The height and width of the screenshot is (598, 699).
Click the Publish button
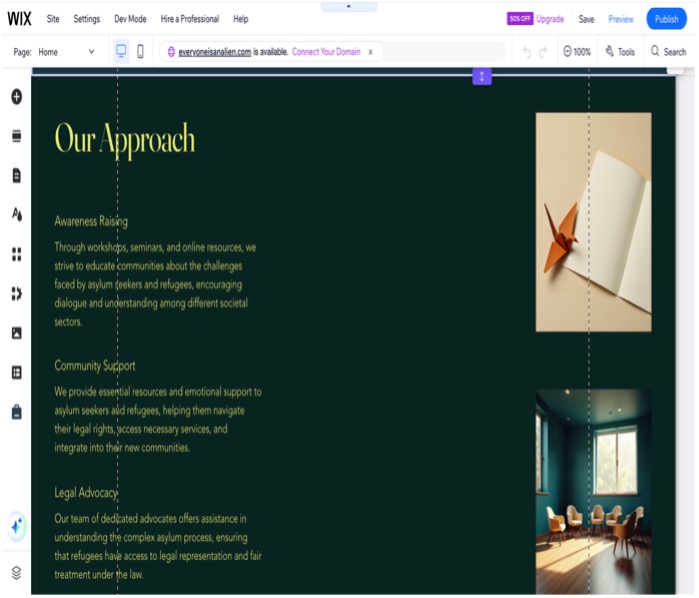point(666,19)
